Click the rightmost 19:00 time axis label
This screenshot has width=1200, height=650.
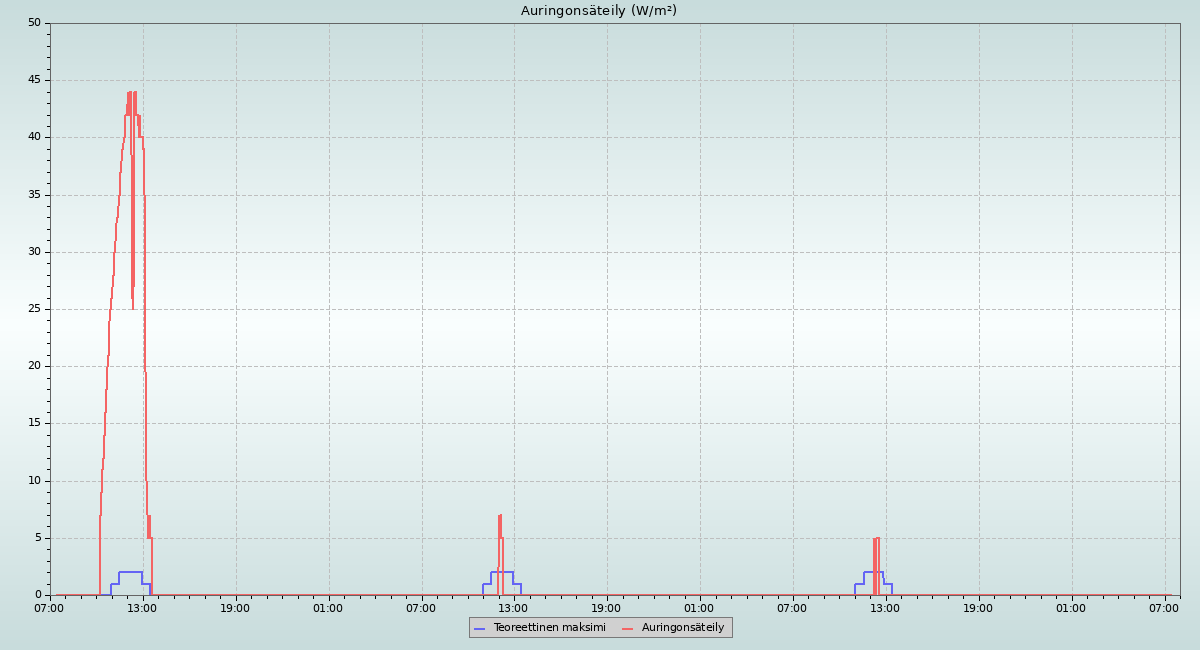click(979, 608)
